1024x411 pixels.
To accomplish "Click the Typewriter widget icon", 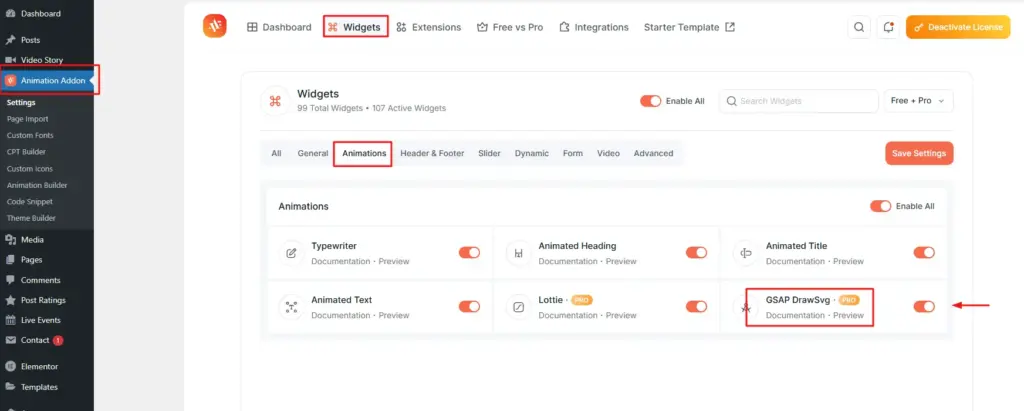I will [291, 253].
